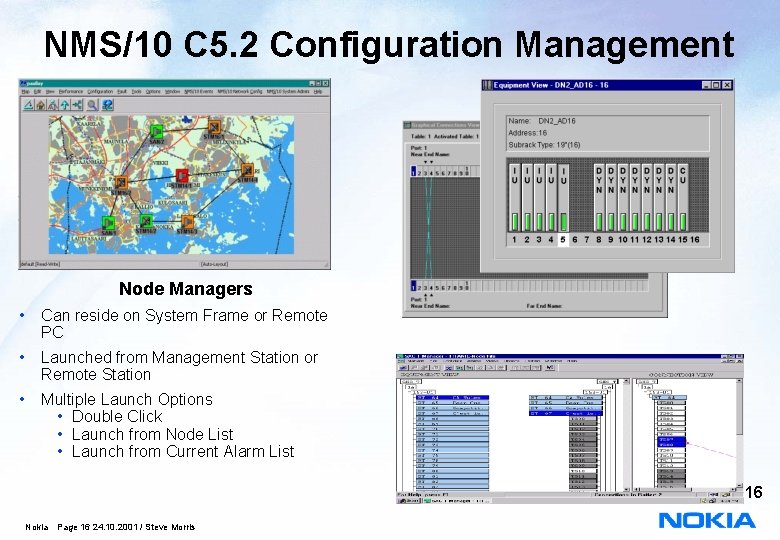Viewport: 780px width, 540px height.
Task: Click highlighted slot number 5 label
Action: click(563, 240)
